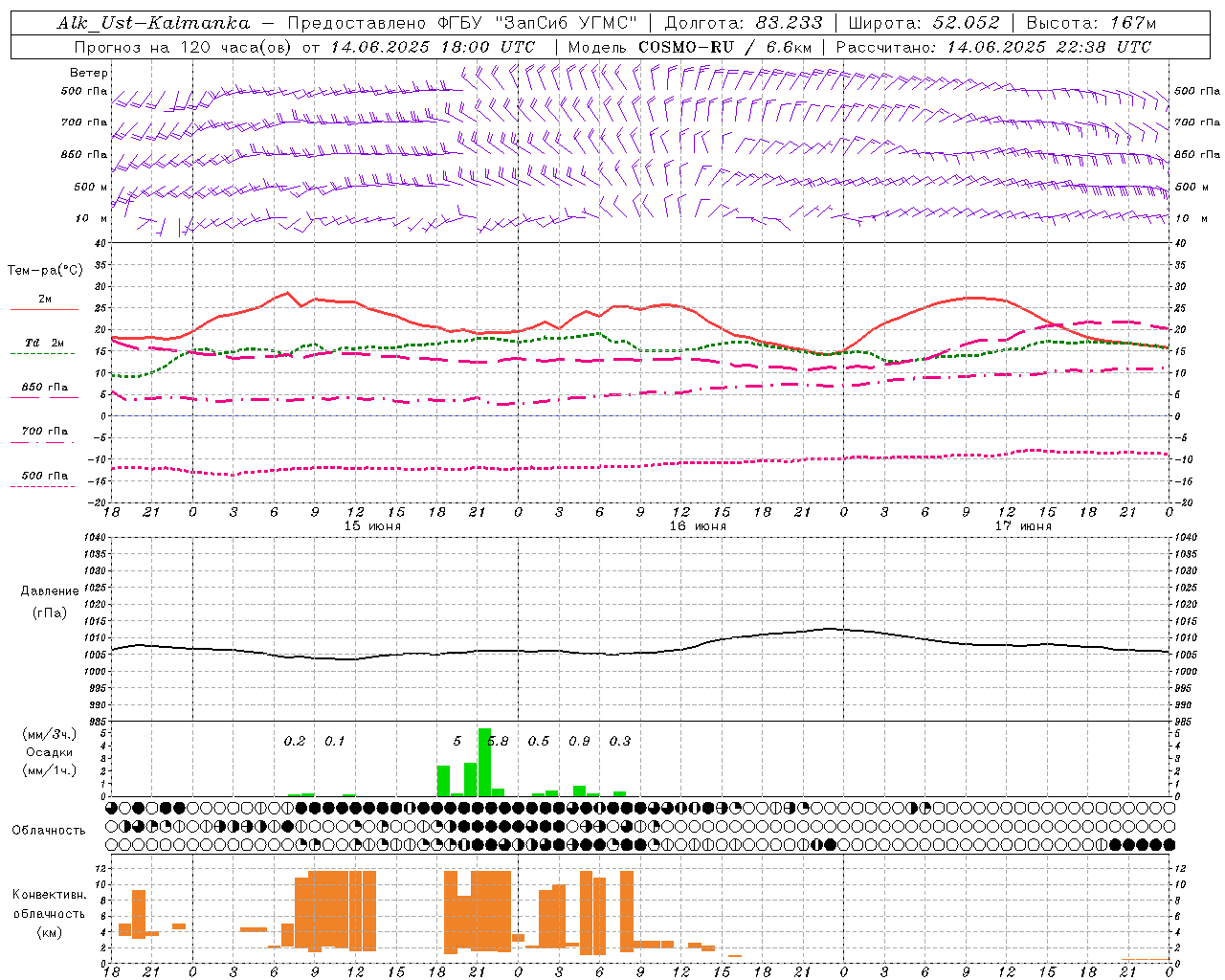Select the 17 июня date label
Screen dimensions: 1225x980
click(1023, 526)
